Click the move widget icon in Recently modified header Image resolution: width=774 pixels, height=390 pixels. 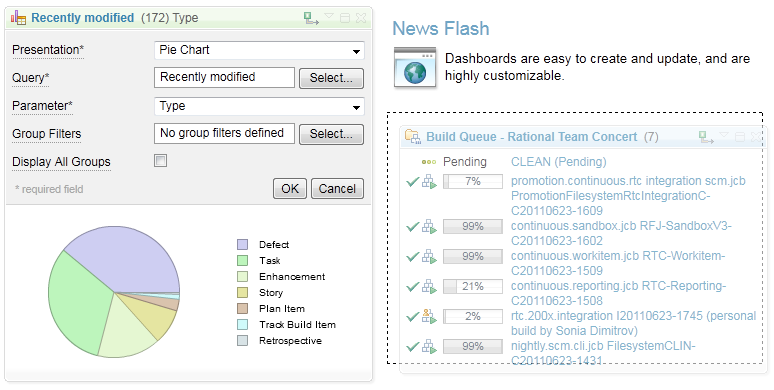[311, 18]
